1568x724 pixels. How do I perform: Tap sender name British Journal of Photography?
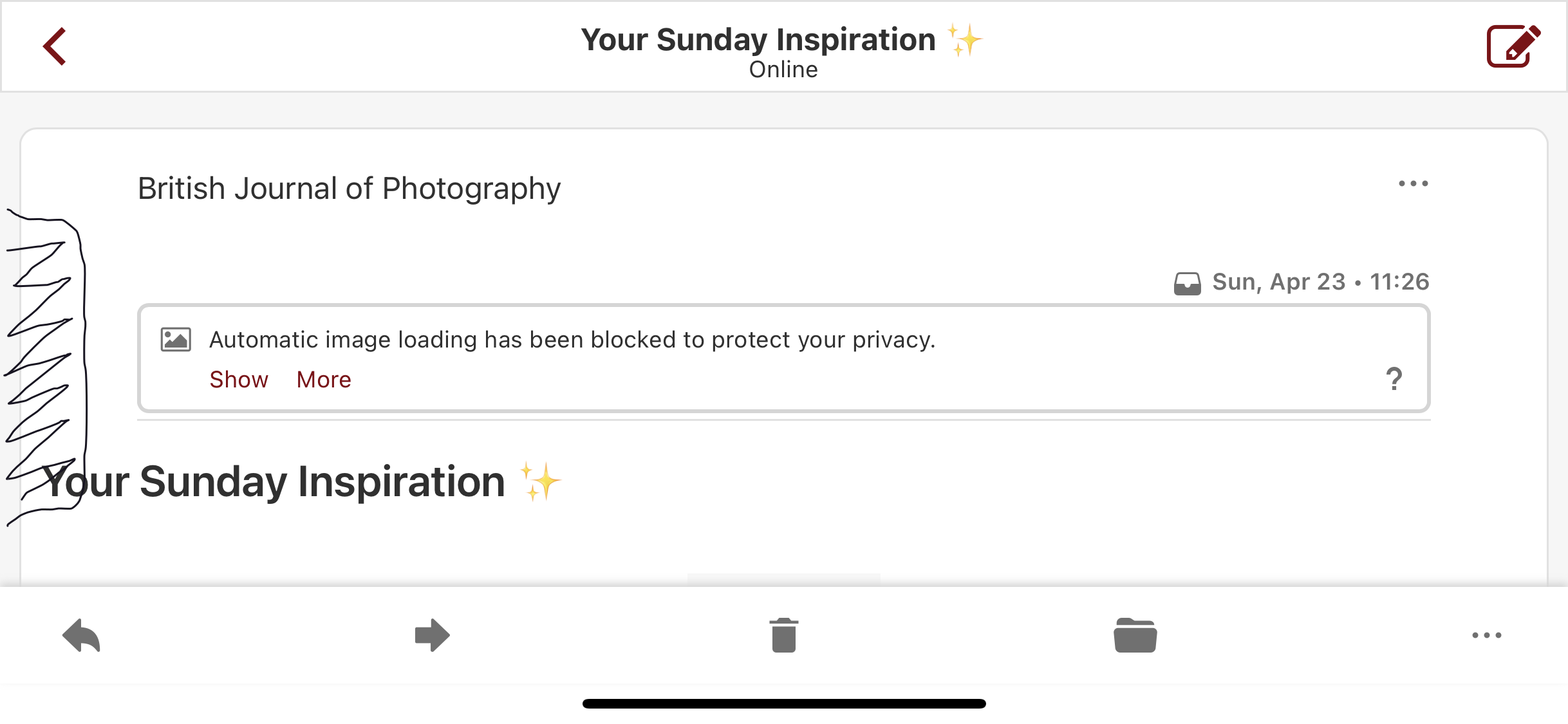tap(350, 189)
